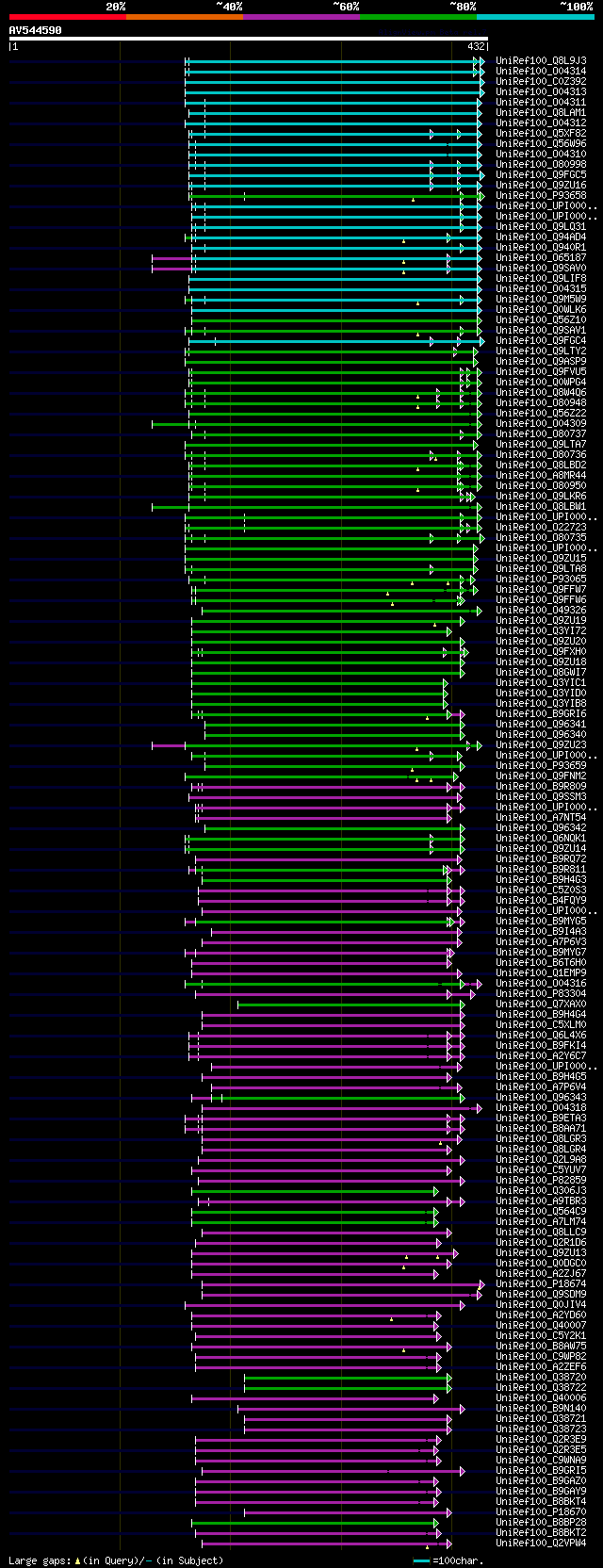Open hit UniRef100_O04314
This screenshot has height=1568, width=603.
[x=541, y=71]
